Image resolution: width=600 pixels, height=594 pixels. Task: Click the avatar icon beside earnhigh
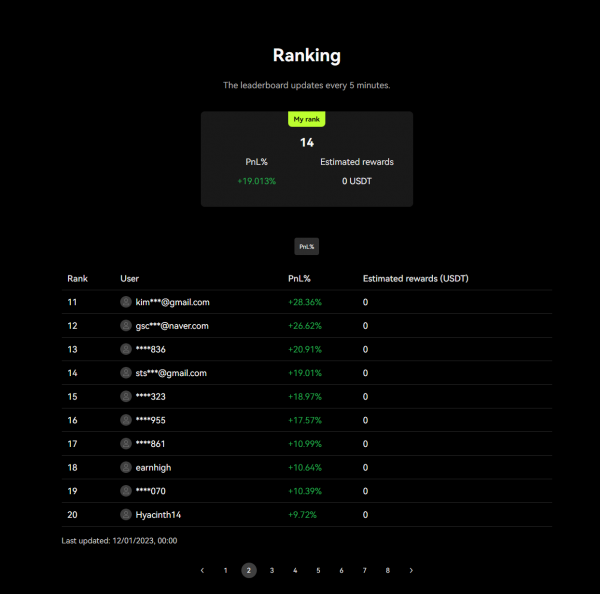pyautogui.click(x=126, y=467)
